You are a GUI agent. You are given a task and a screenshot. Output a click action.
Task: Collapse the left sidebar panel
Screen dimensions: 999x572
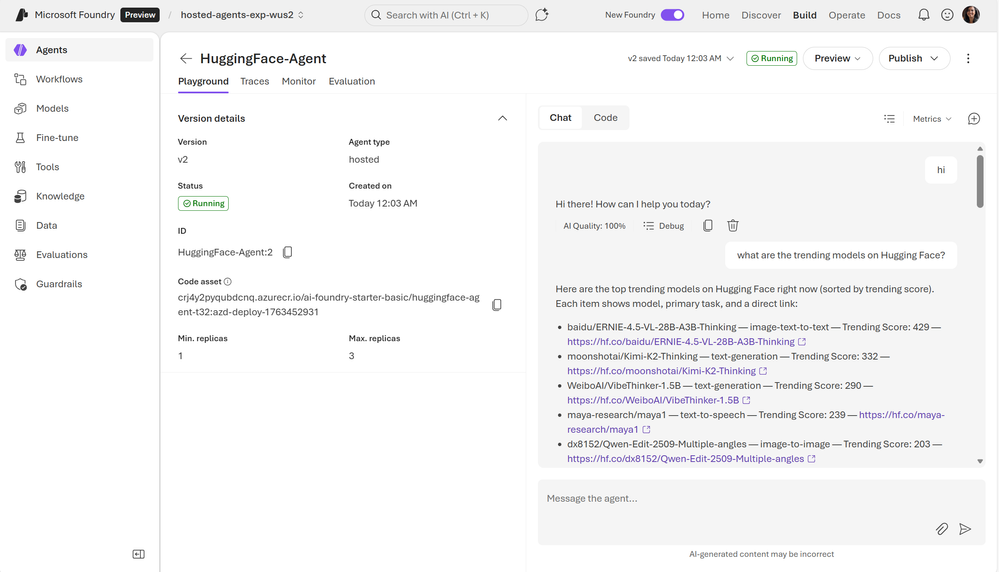pyautogui.click(x=138, y=554)
